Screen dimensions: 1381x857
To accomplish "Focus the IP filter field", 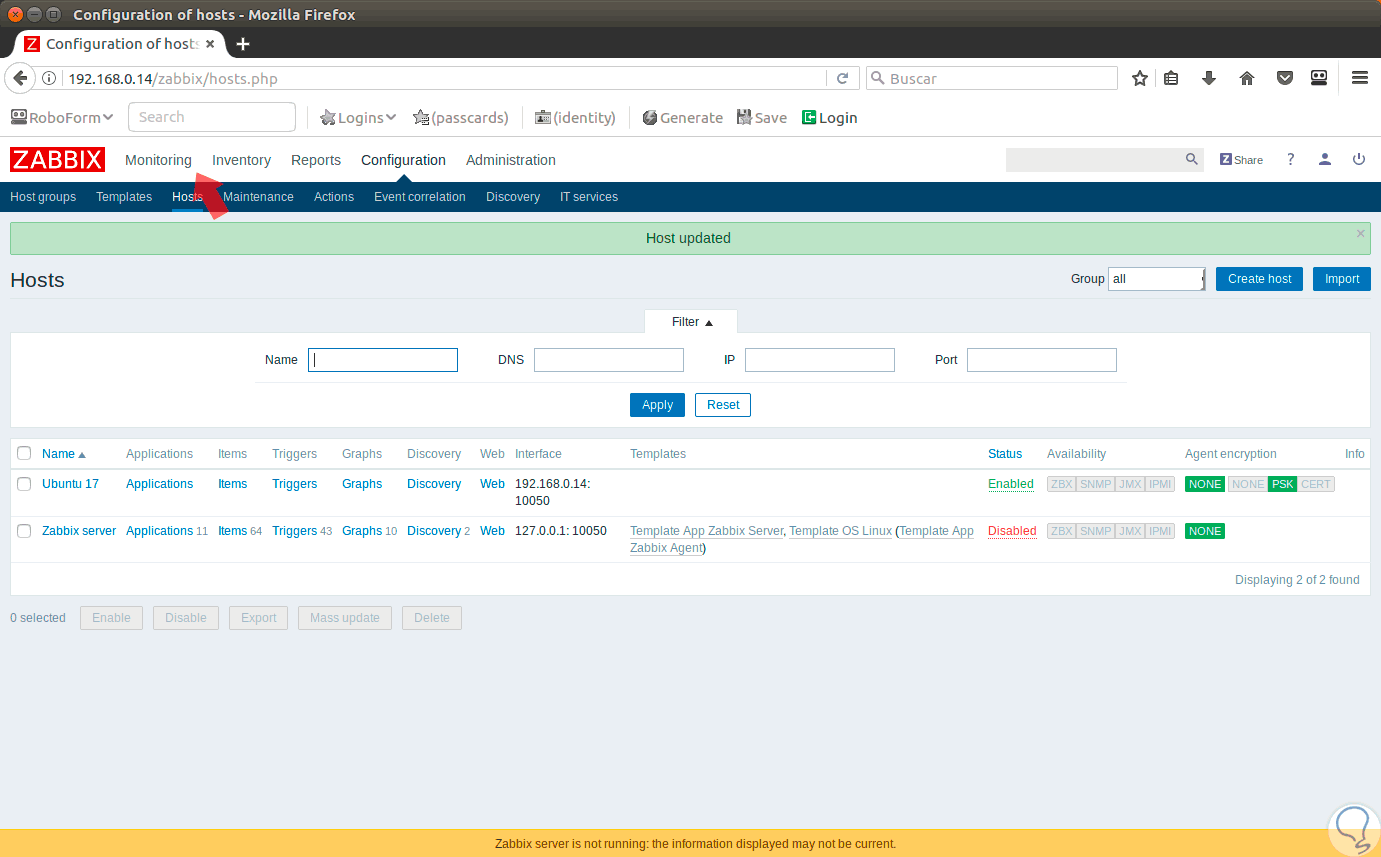I will [820, 360].
